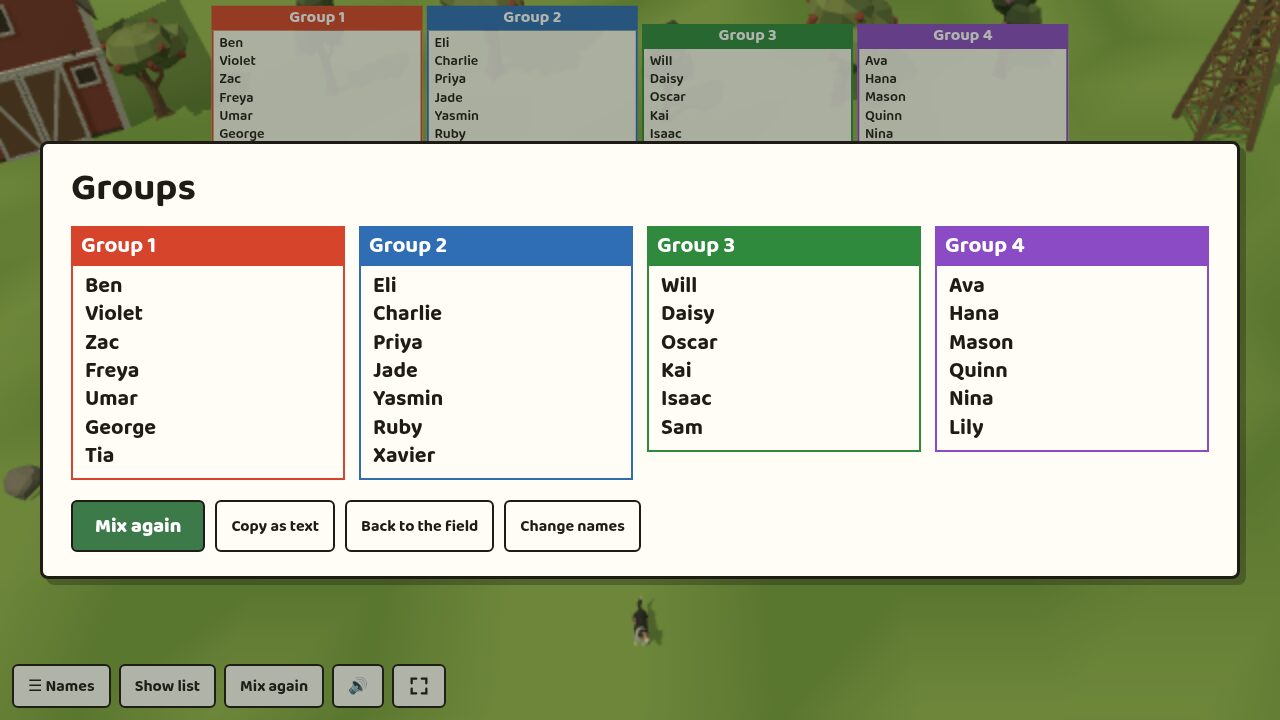Click Quinn in the Groups dialog
This screenshot has height=720, width=1280.
978,370
